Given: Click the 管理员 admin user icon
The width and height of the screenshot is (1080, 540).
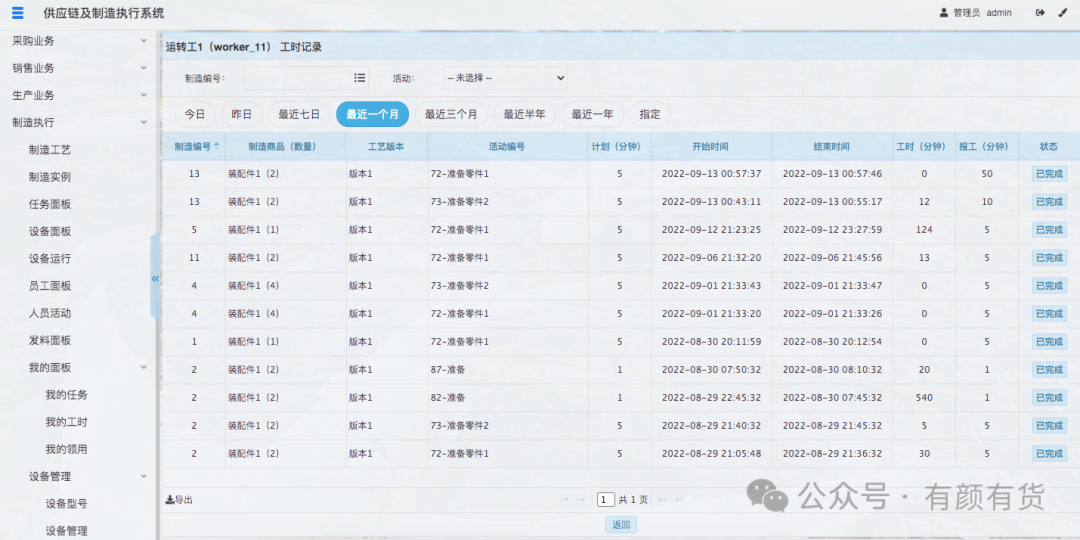Looking at the screenshot, I should (943, 13).
